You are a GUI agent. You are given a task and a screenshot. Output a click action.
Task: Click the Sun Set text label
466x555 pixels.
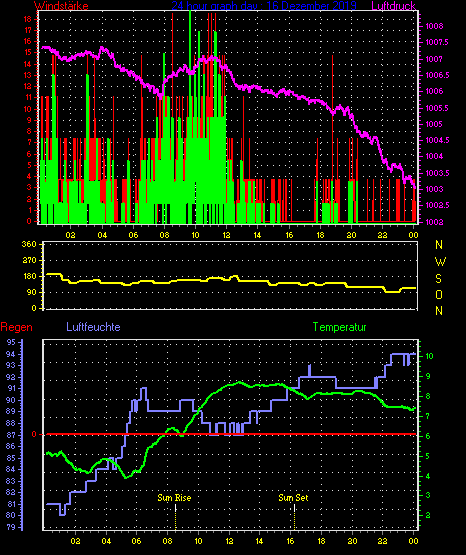click(x=293, y=498)
